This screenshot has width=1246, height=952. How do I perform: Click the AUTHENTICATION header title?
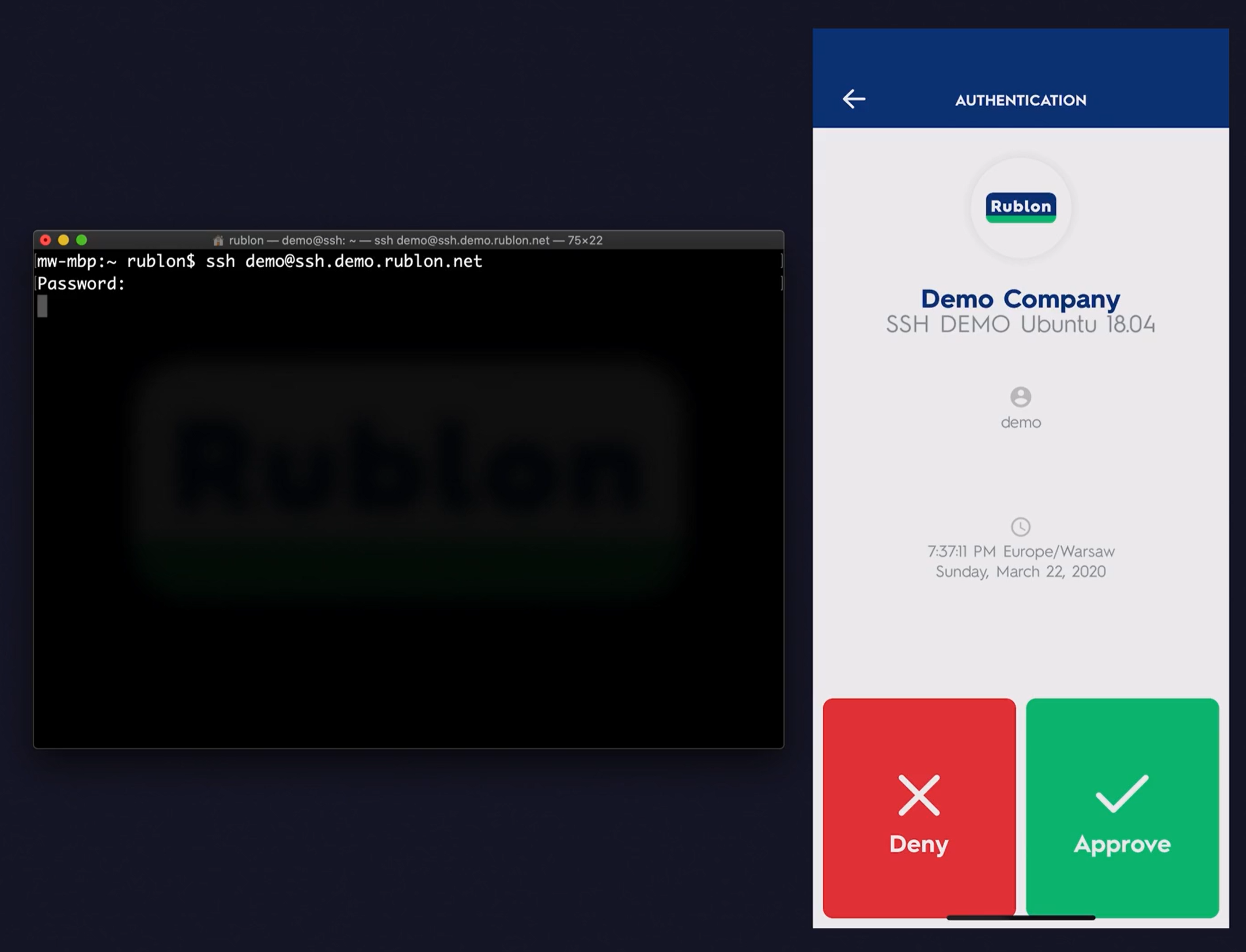[1020, 100]
